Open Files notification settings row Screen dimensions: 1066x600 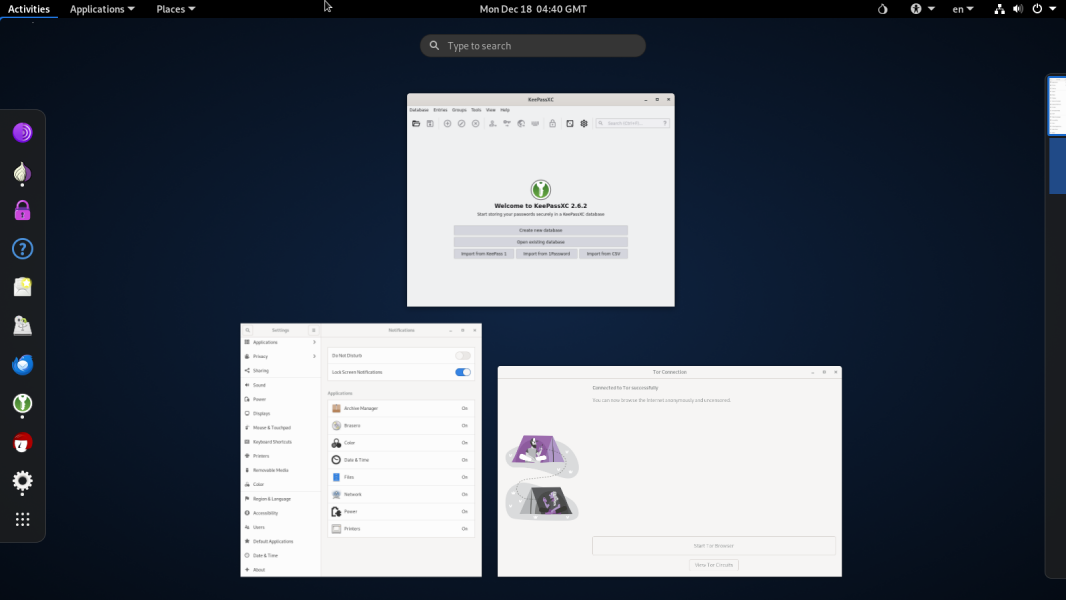click(x=400, y=477)
